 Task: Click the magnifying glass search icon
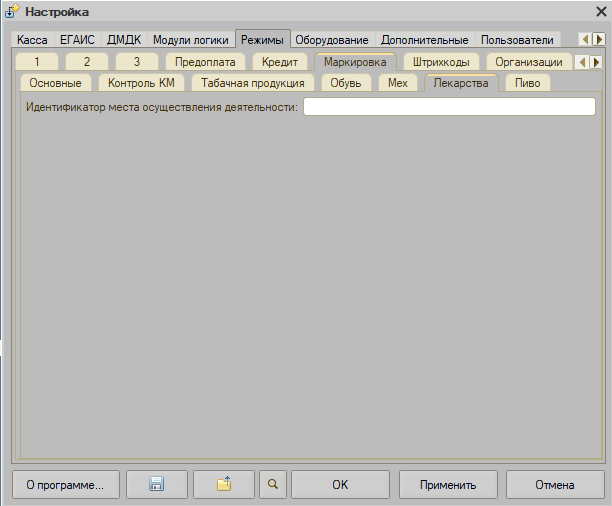272,484
